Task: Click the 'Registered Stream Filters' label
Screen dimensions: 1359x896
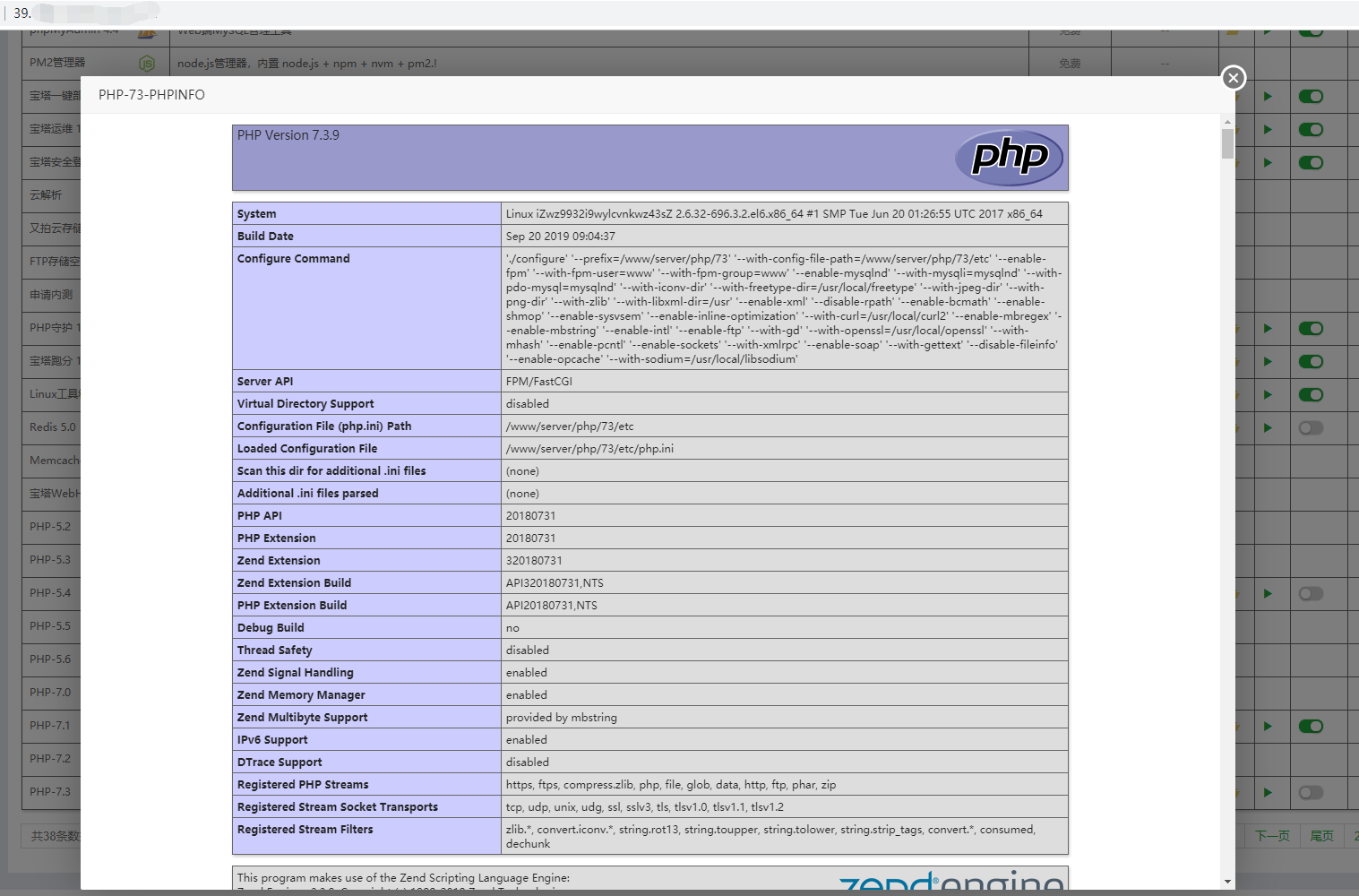Action: click(305, 830)
